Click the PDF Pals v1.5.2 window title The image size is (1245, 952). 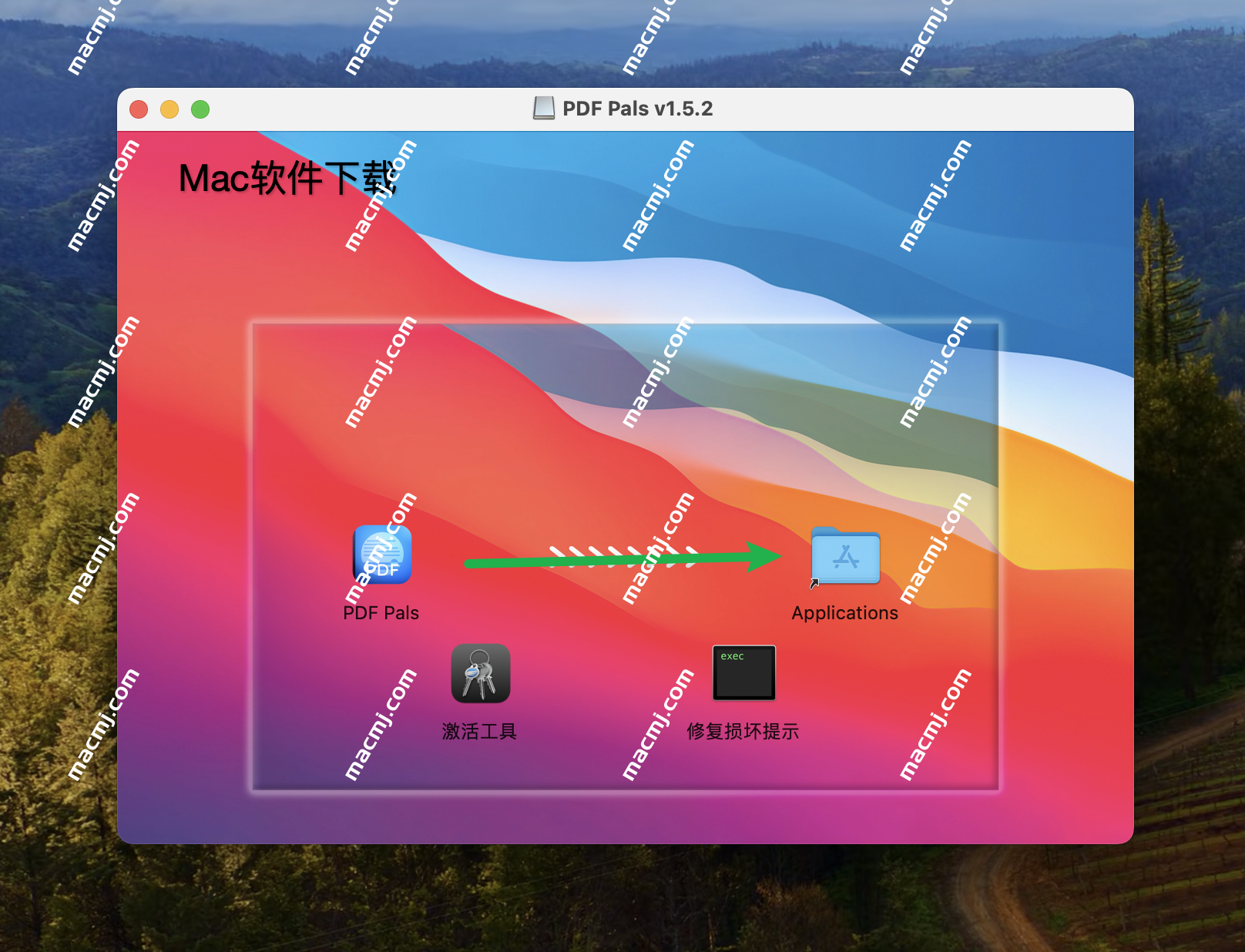click(x=638, y=109)
